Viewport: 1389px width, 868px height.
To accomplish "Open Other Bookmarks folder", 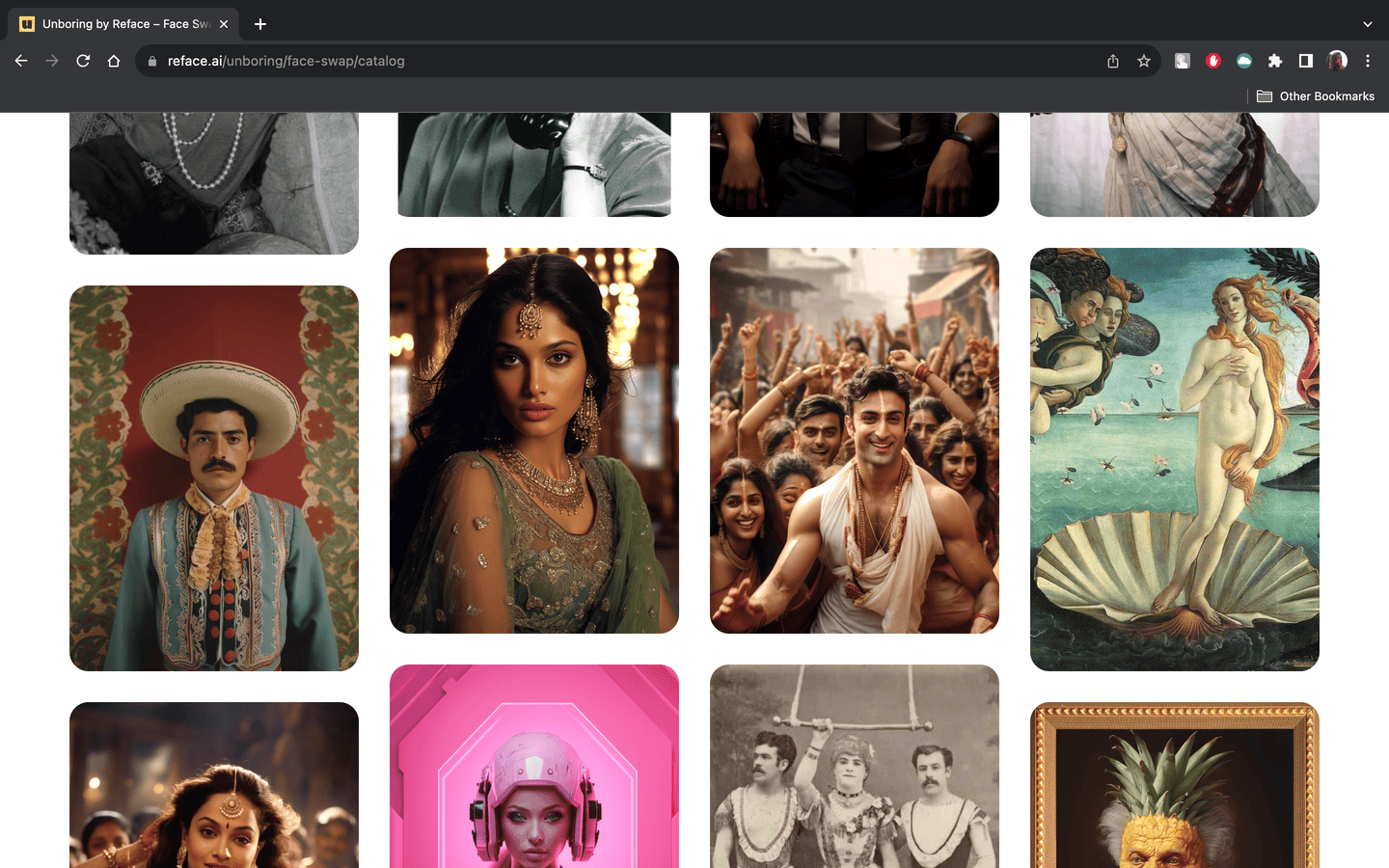I will [1316, 96].
